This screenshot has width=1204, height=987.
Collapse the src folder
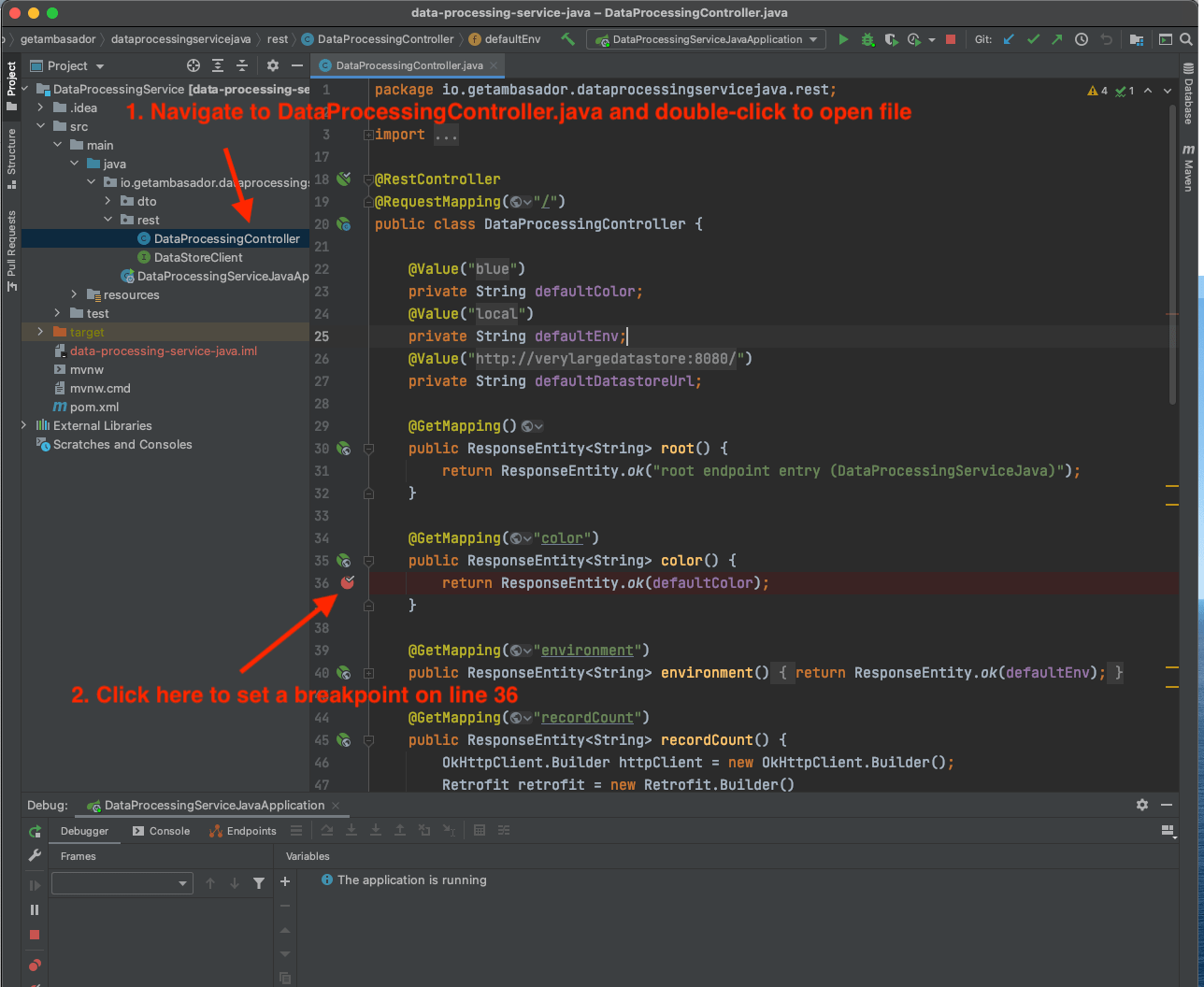tap(40, 126)
